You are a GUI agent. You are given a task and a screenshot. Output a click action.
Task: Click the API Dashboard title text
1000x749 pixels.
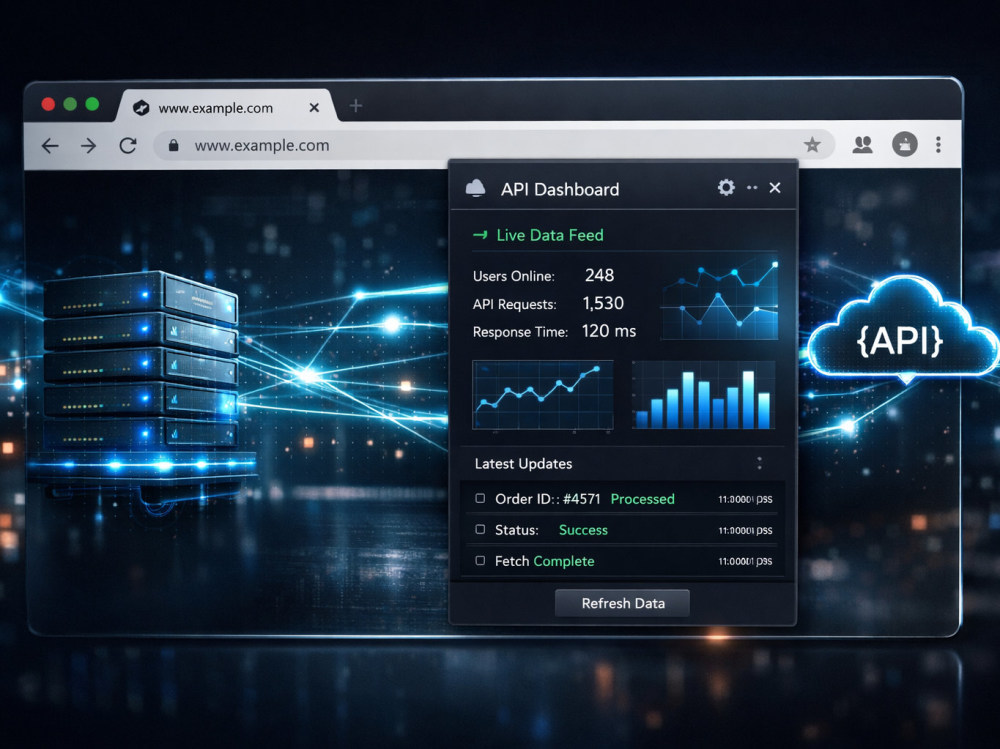560,189
